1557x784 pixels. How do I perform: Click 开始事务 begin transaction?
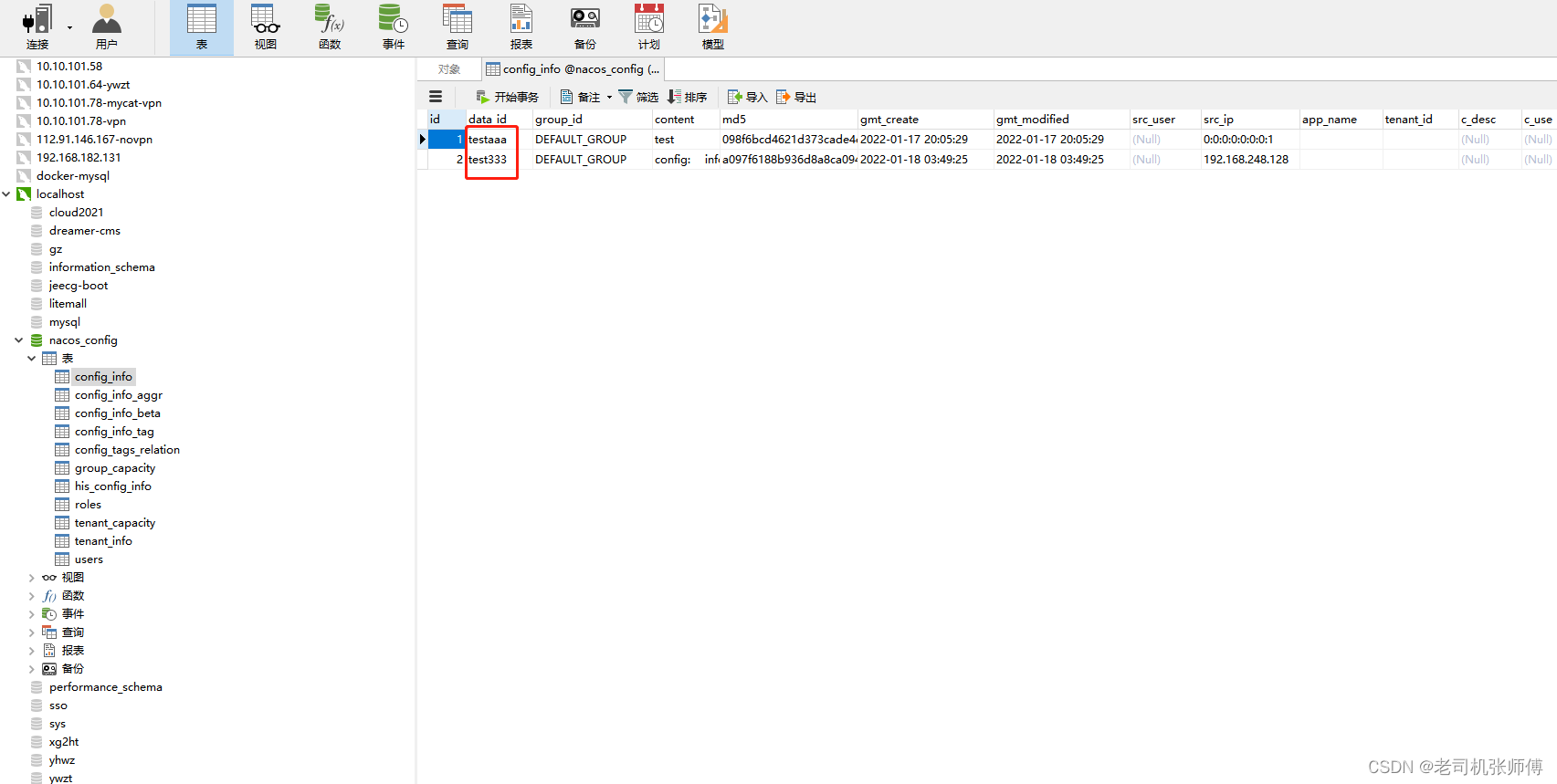(x=508, y=97)
